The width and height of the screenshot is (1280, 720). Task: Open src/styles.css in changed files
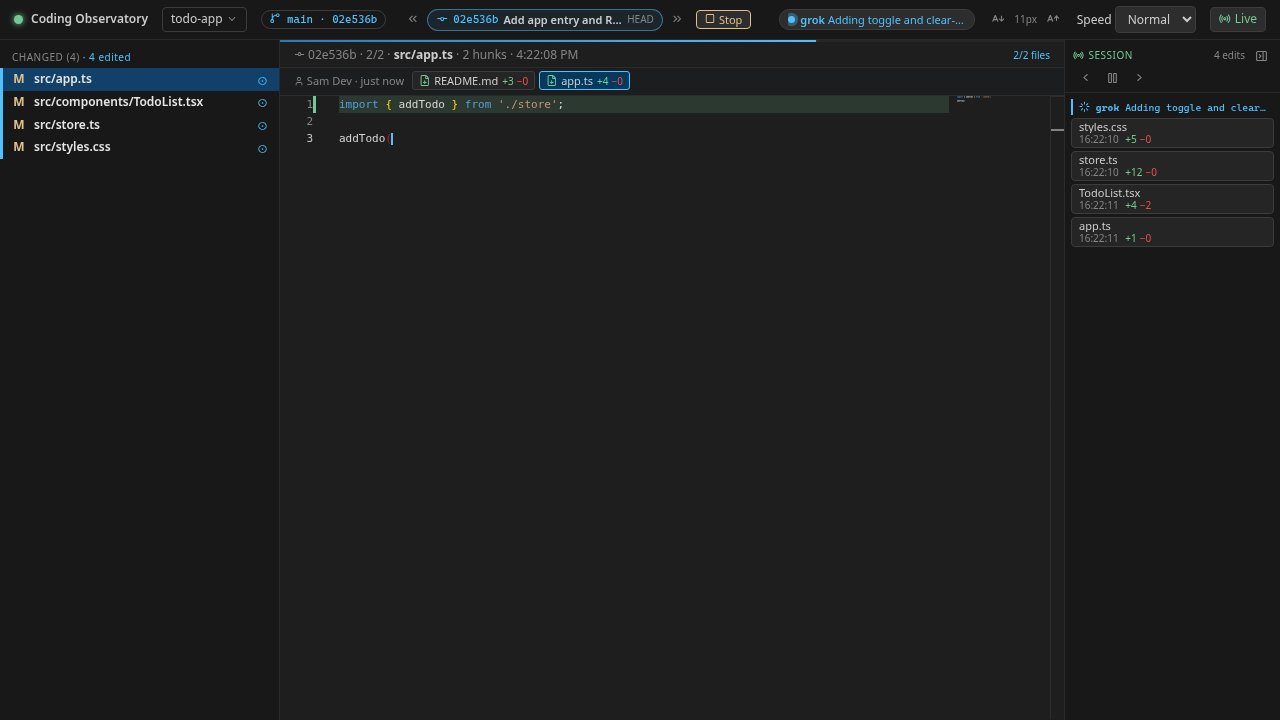click(140, 147)
